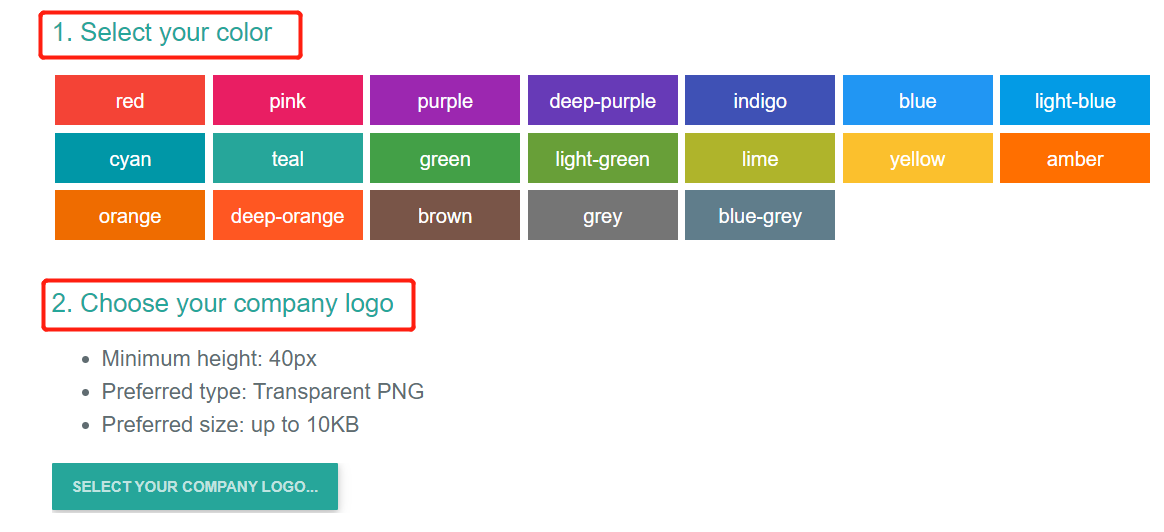
Task: Choose the teal color swatch
Action: point(288,158)
